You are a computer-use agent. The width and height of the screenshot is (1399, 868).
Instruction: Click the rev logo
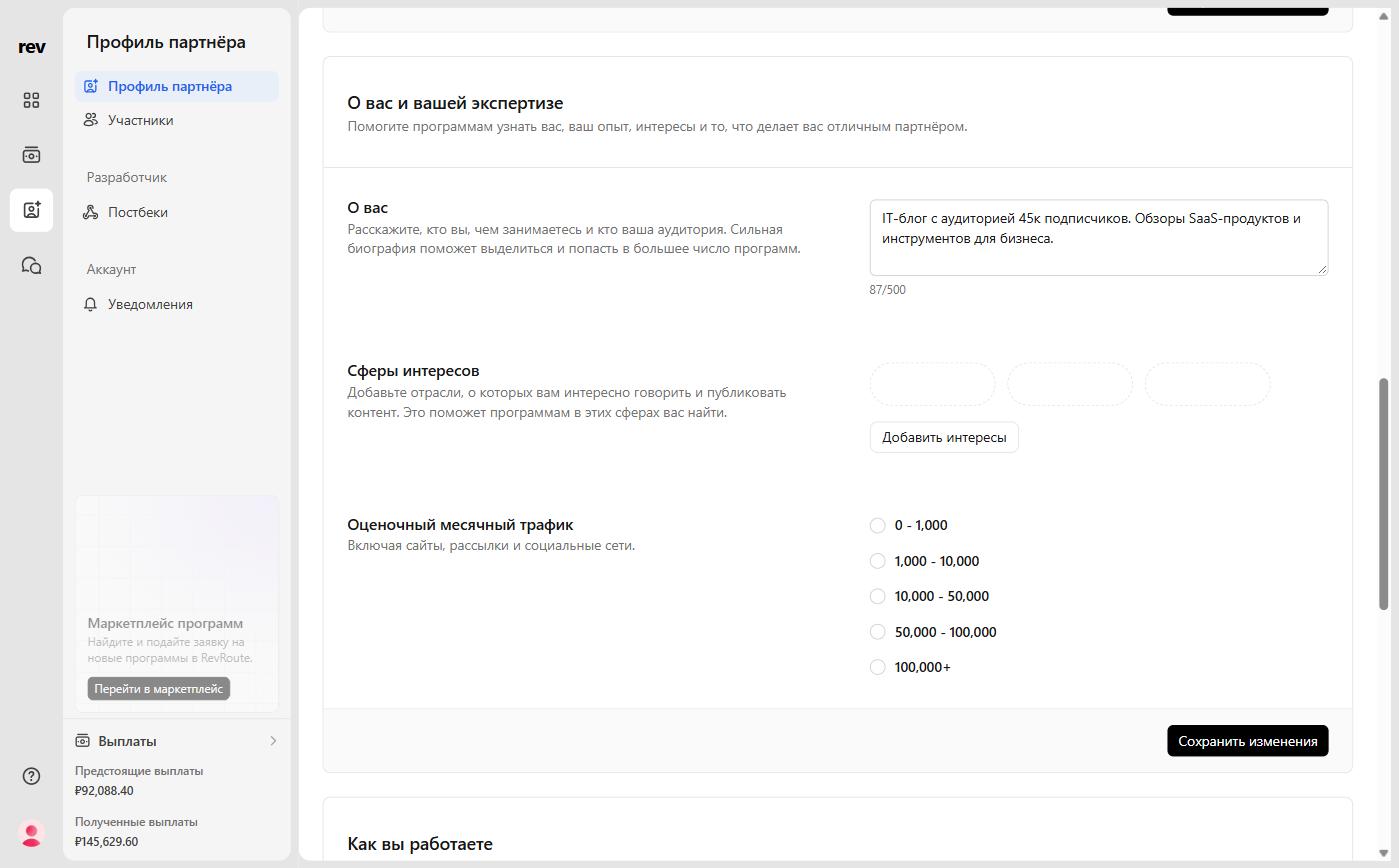click(32, 47)
